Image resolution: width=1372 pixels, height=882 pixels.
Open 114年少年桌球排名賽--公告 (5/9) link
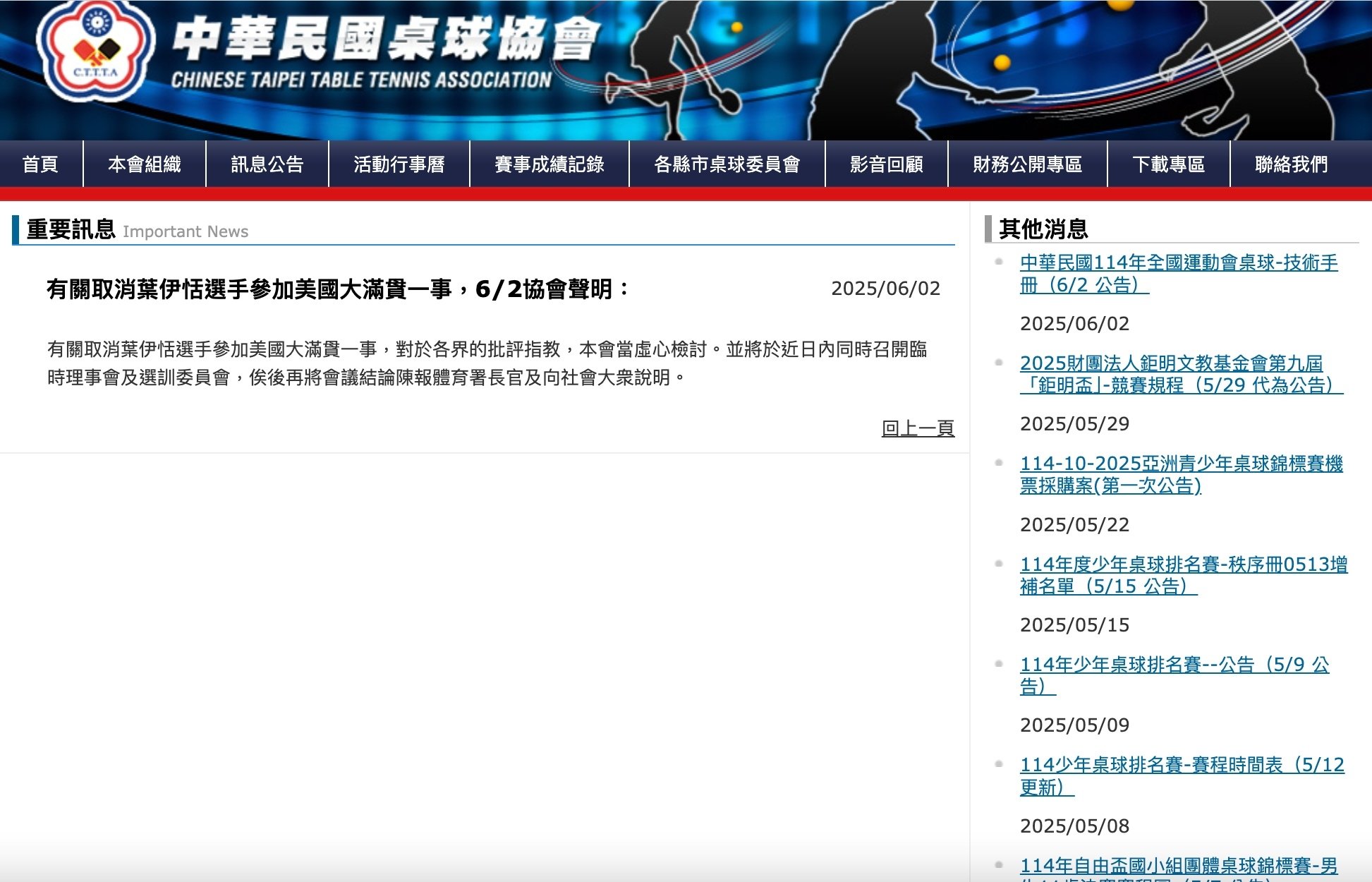coord(1174,675)
